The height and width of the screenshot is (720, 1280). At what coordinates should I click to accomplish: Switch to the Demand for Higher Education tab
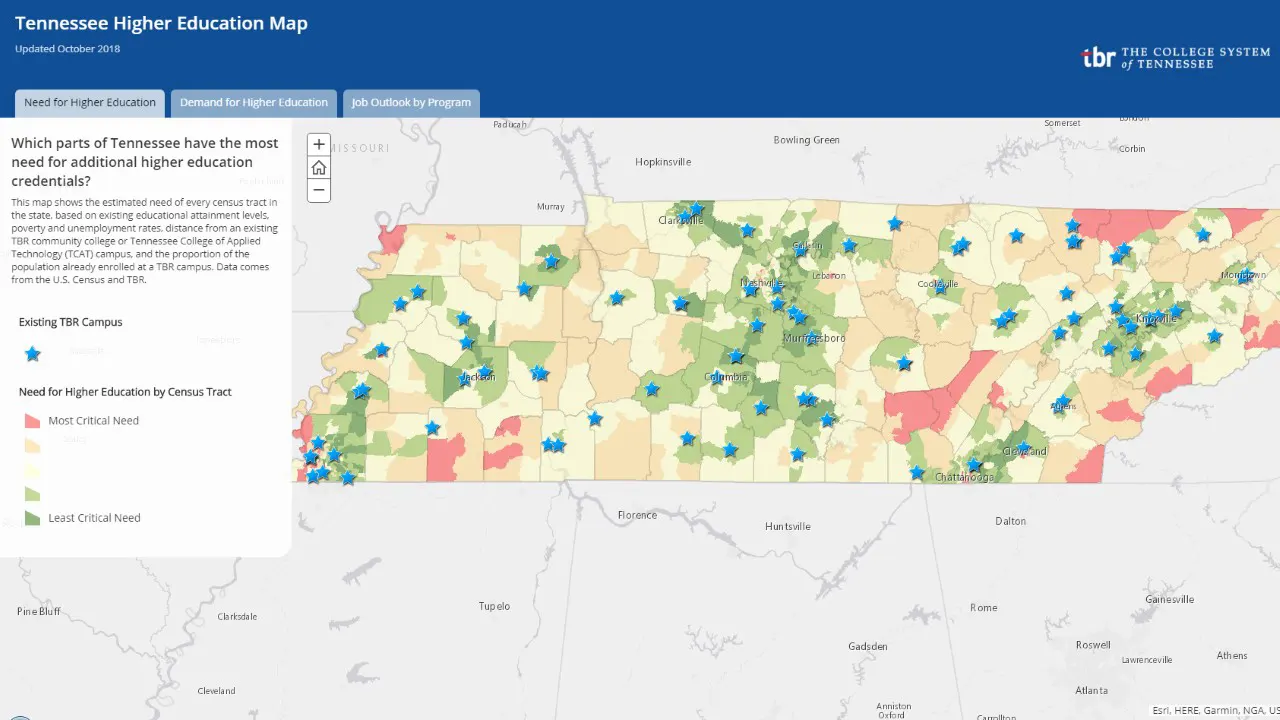tap(253, 102)
